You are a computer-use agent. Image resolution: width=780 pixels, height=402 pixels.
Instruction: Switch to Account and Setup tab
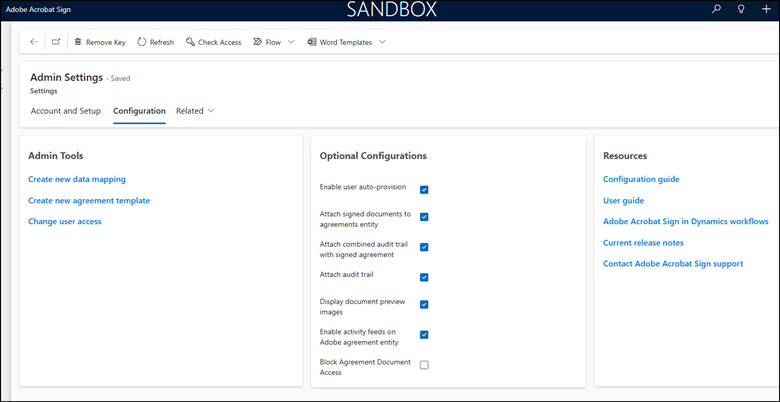pos(66,111)
